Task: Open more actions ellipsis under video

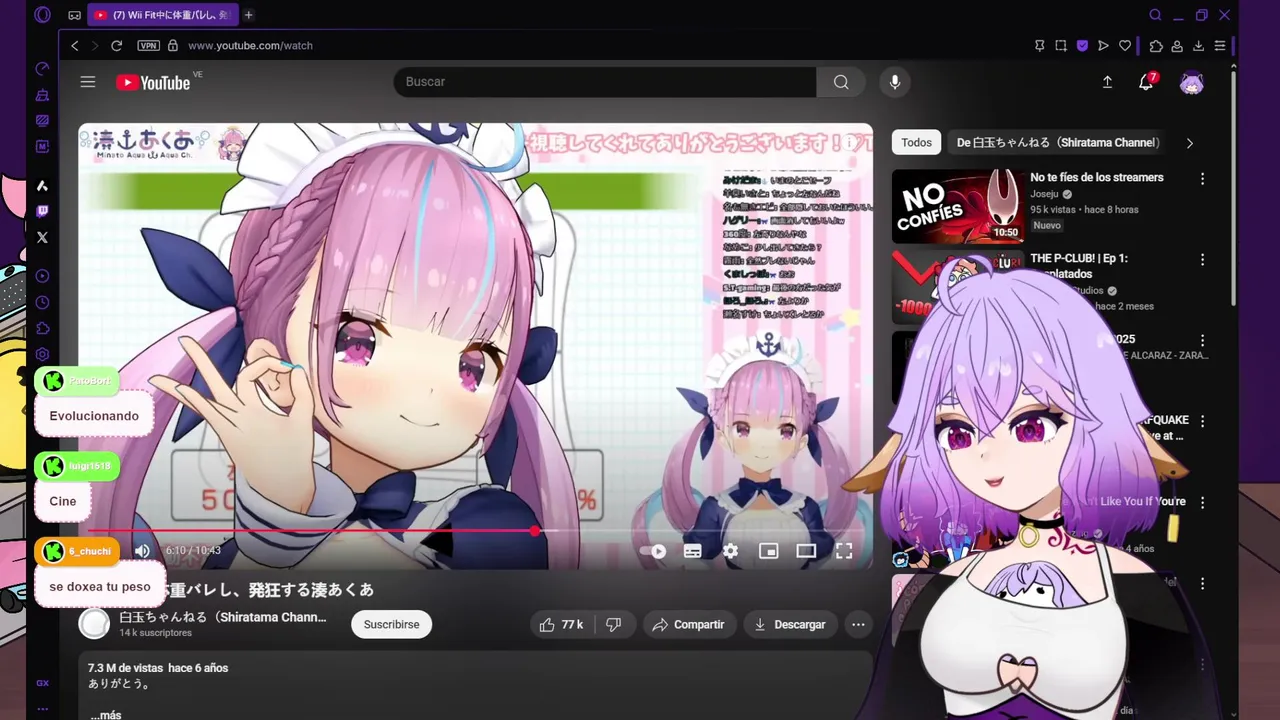Action: click(858, 624)
